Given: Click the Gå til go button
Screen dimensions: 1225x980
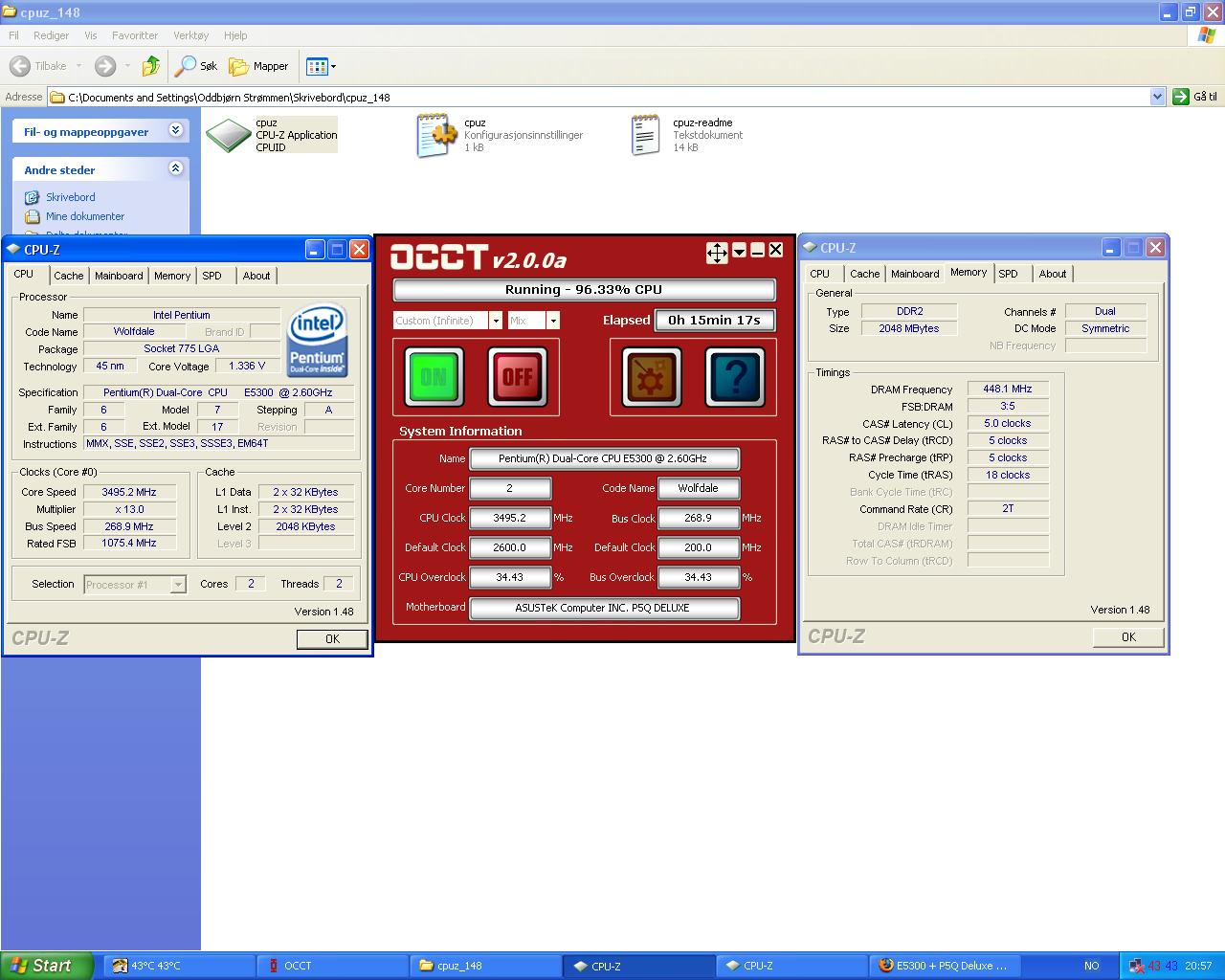Looking at the screenshot, I should click(x=1195, y=97).
